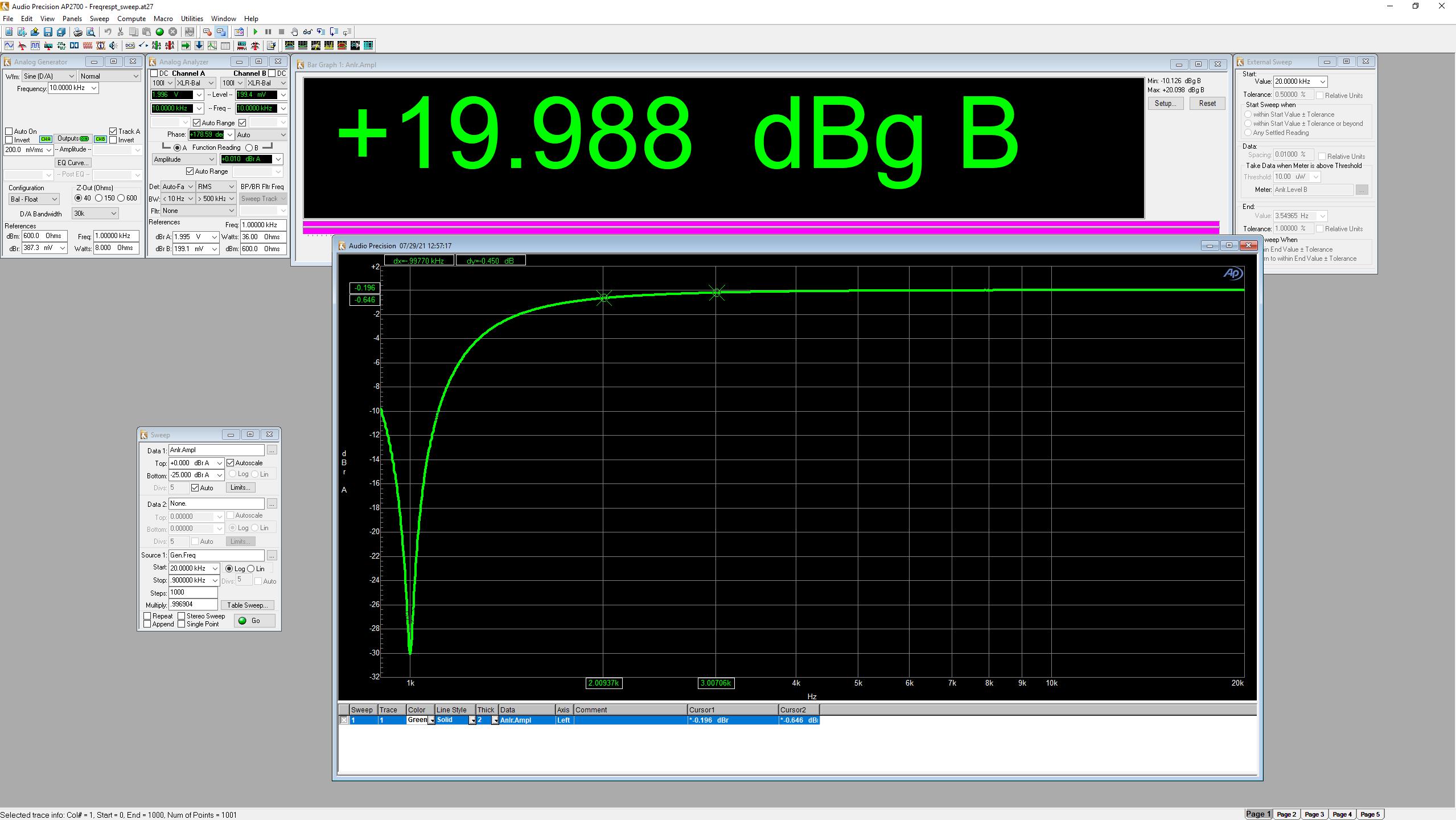The width and height of the screenshot is (1456, 820).
Task: Open the Graph panel icon
Action: click(212, 46)
